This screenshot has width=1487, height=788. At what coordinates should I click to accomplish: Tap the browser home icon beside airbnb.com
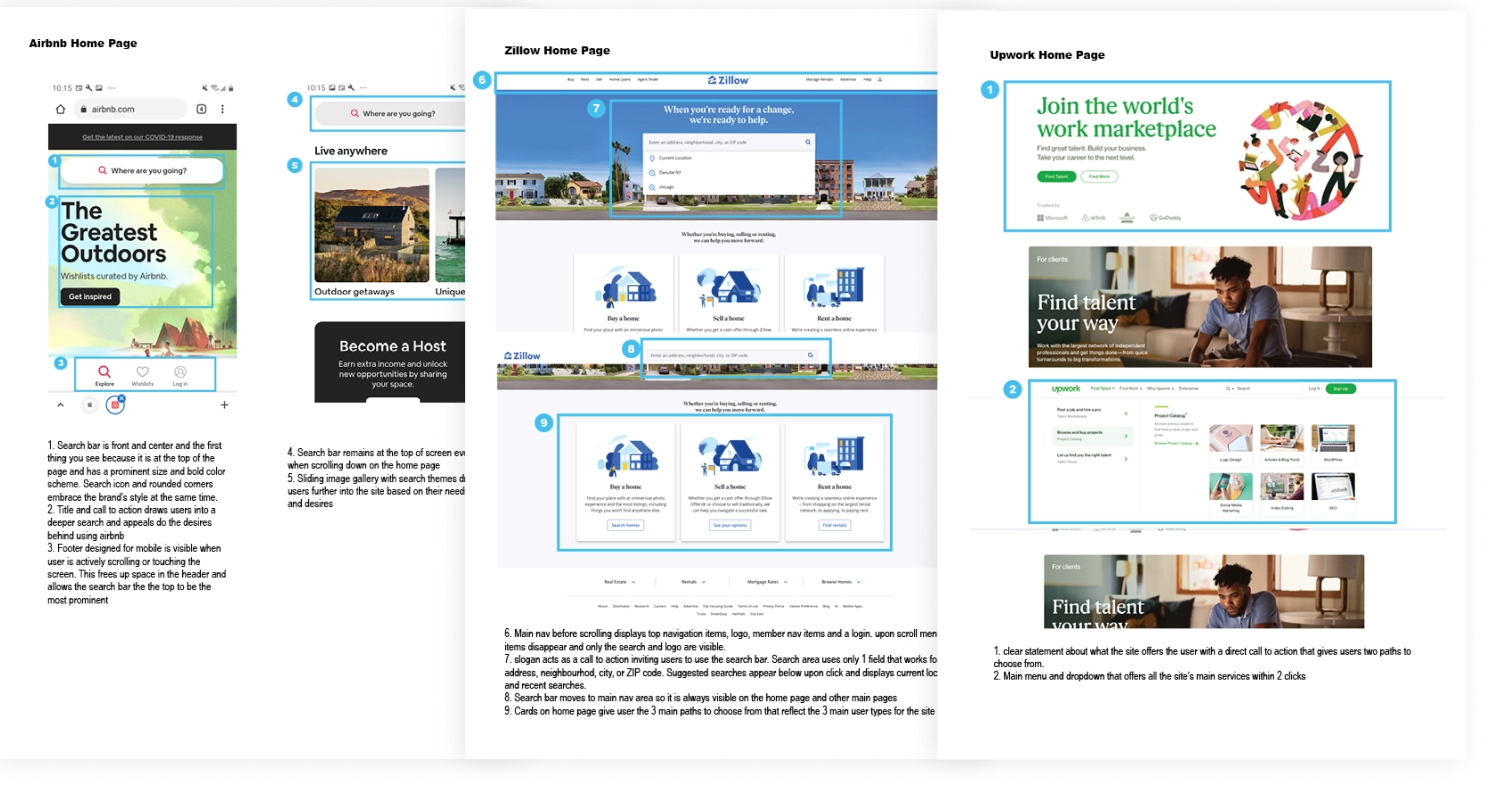[x=60, y=109]
